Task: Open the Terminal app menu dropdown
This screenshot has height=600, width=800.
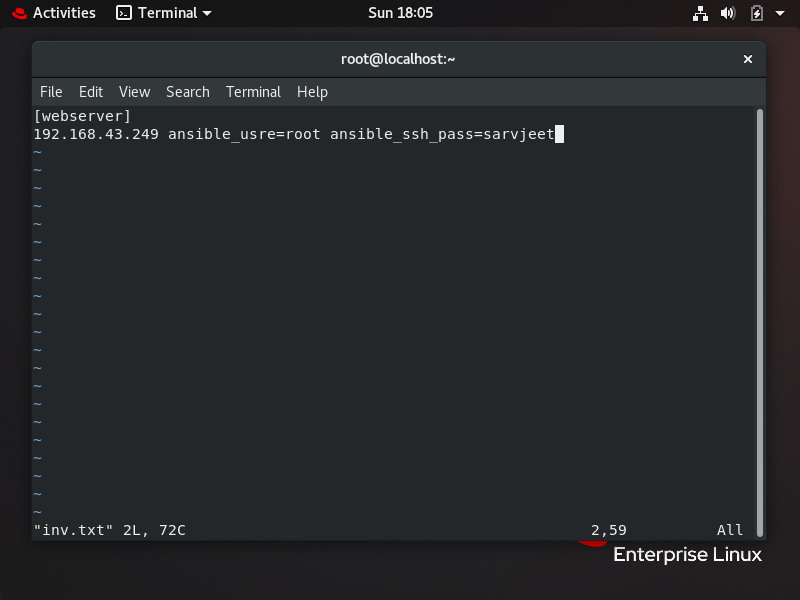Action: (x=164, y=13)
